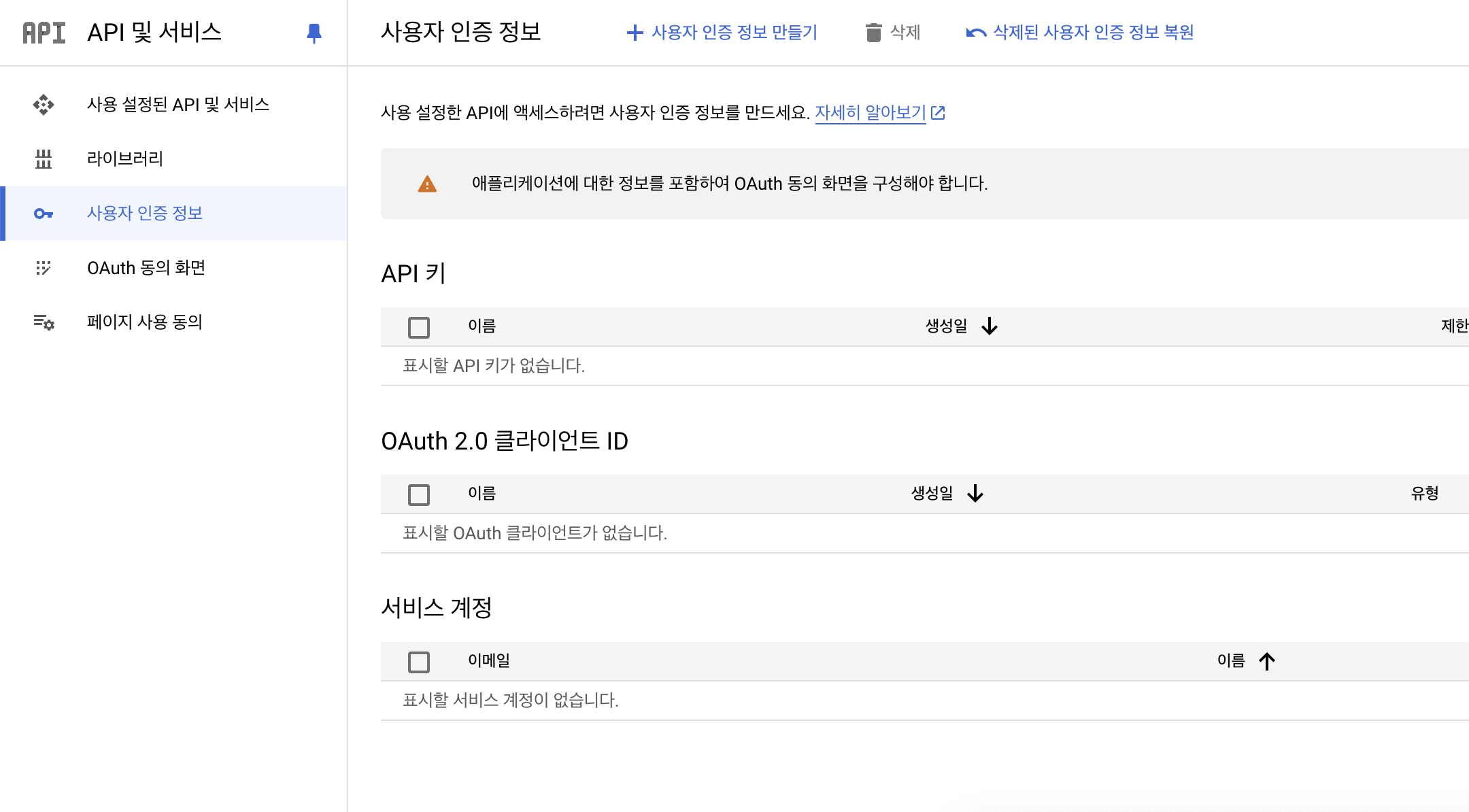This screenshot has height=812, width=1469.
Task: Click the 페이지 사용 동의 settings icon
Action: click(44, 322)
